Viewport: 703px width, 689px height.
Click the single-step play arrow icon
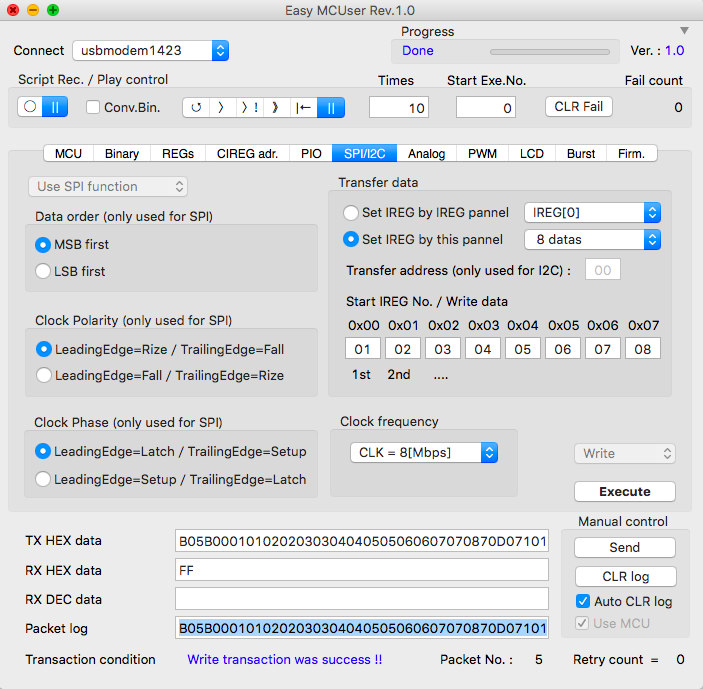click(x=221, y=108)
